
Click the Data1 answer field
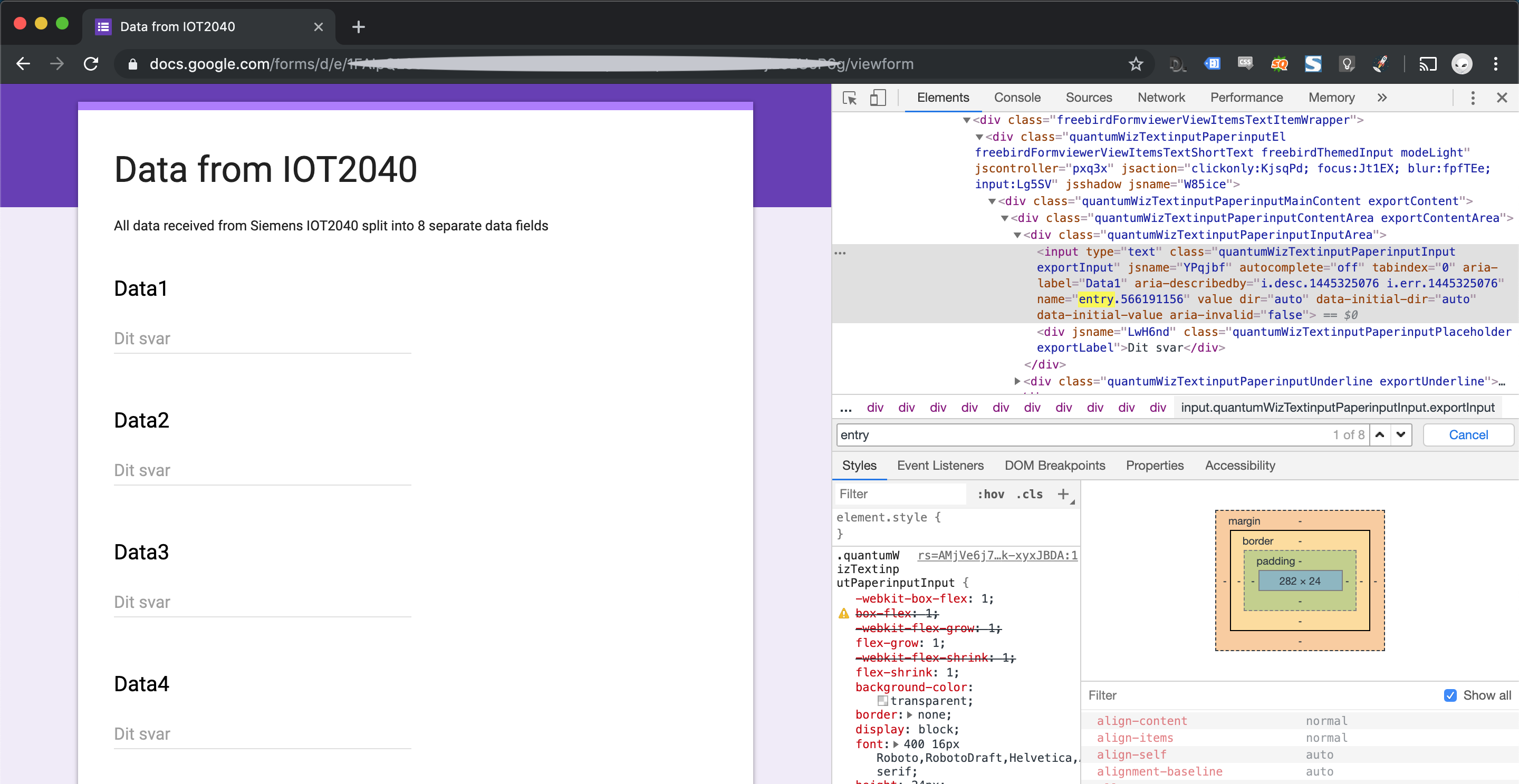[263, 339]
